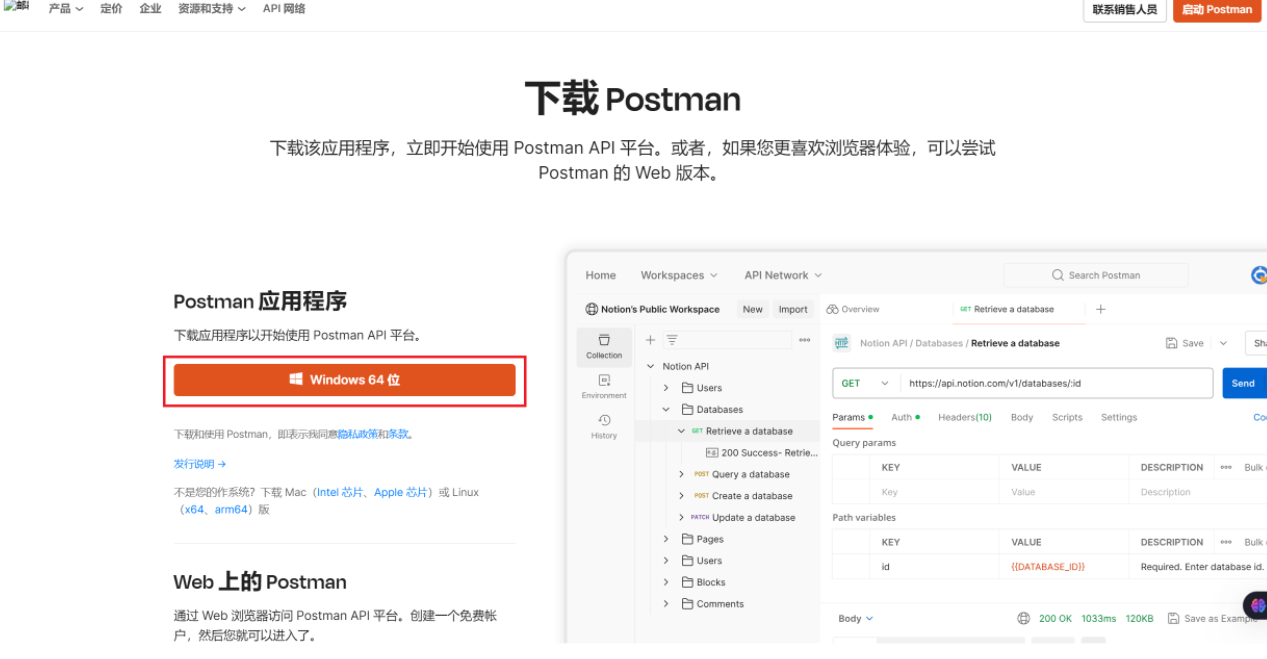This screenshot has height=659, width=1267.
Task: Click the Apple 芯片 download link
Action: pyautogui.click(x=401, y=493)
